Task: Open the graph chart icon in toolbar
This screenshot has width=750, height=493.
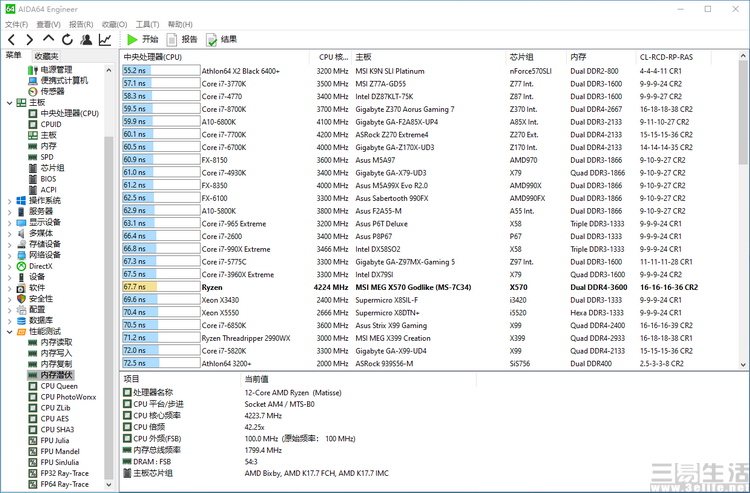Action: (x=105, y=40)
